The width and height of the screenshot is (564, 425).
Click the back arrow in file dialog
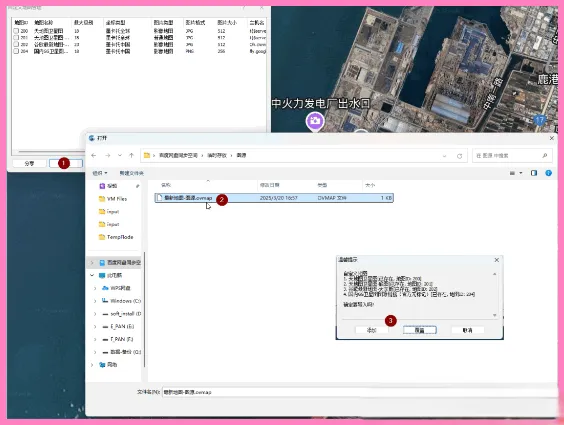94,155
